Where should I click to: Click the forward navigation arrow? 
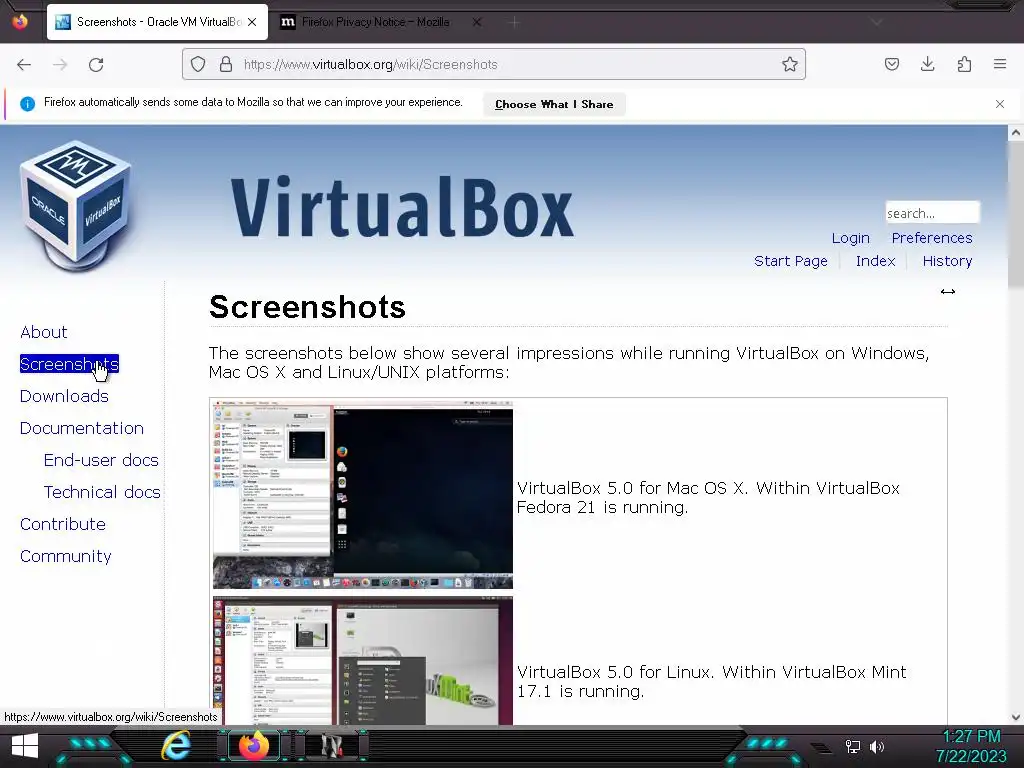(60, 65)
